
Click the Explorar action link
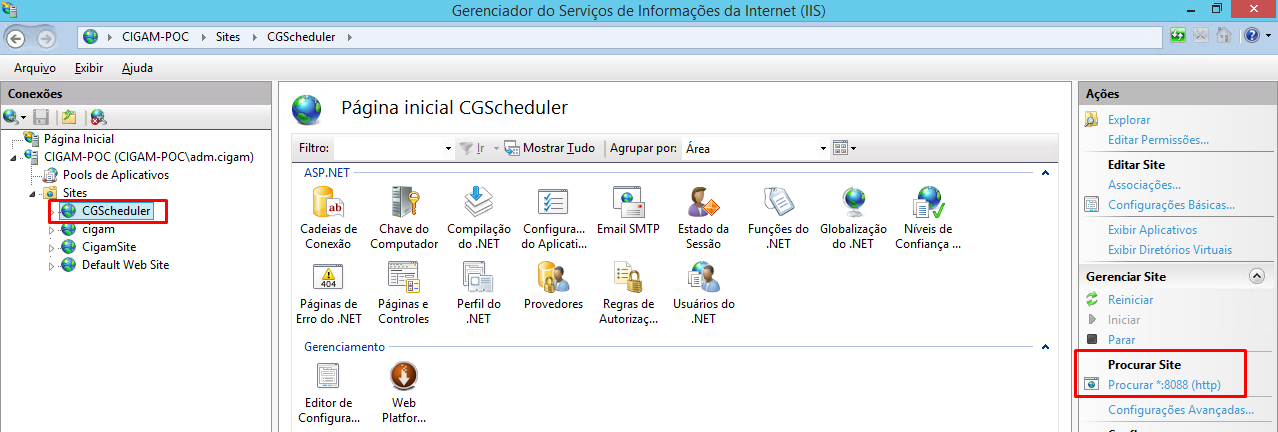[1129, 120]
